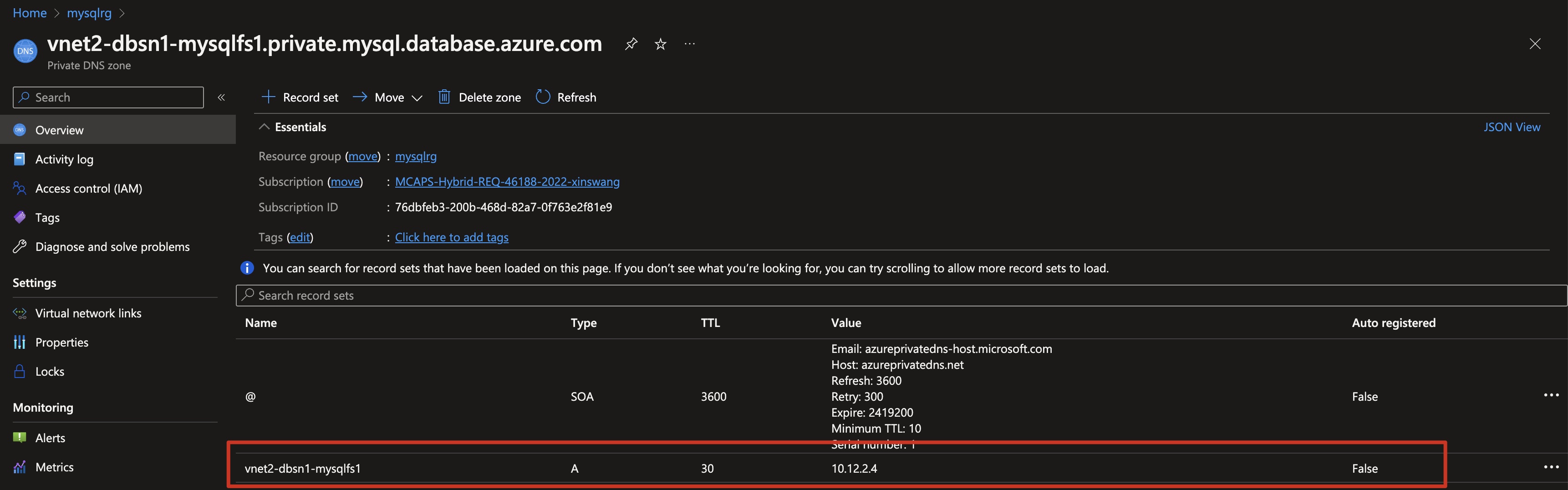Open the Move dropdown
The height and width of the screenshot is (490, 1568).
[388, 97]
